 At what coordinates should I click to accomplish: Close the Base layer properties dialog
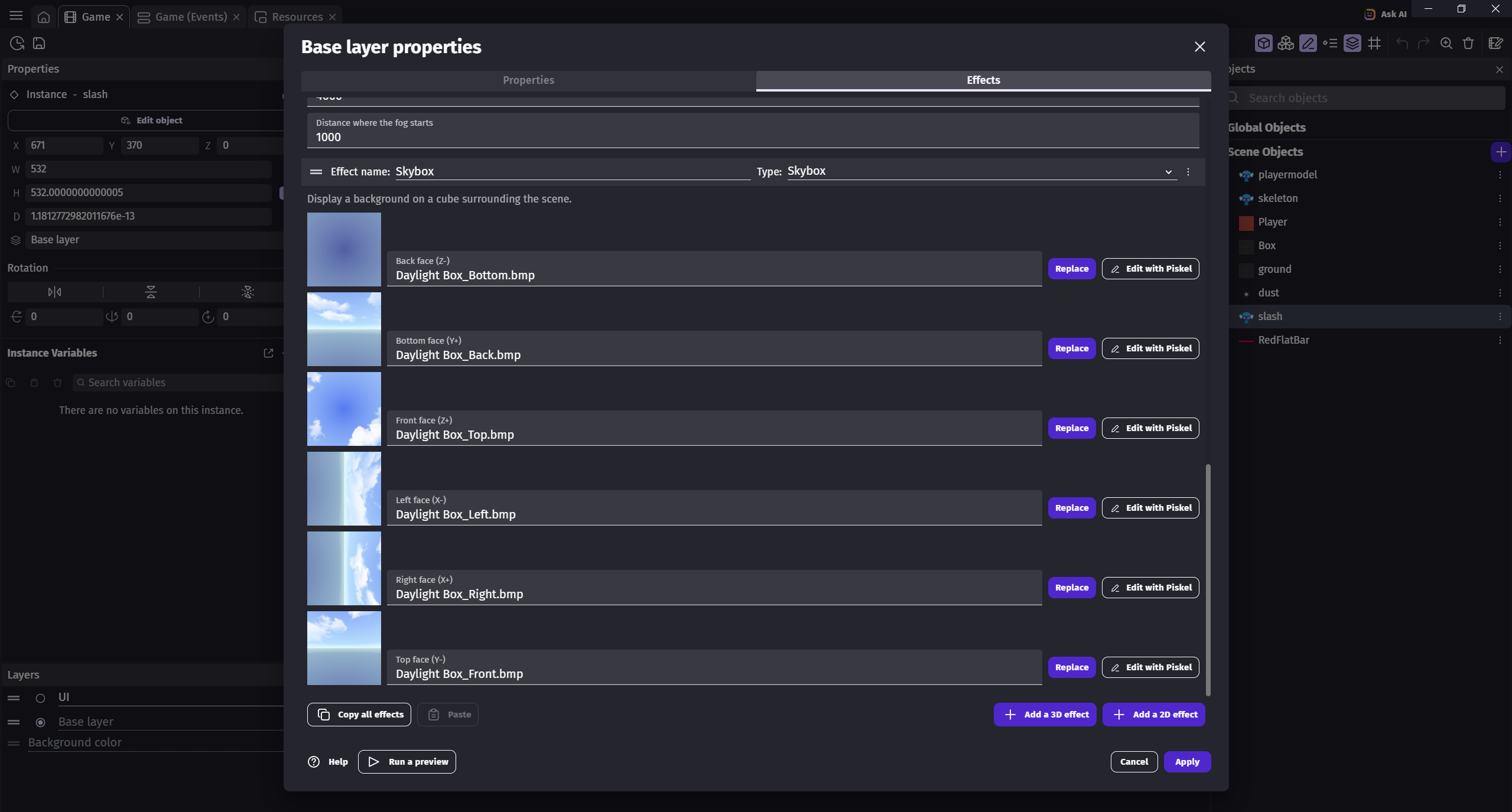coord(1199,47)
